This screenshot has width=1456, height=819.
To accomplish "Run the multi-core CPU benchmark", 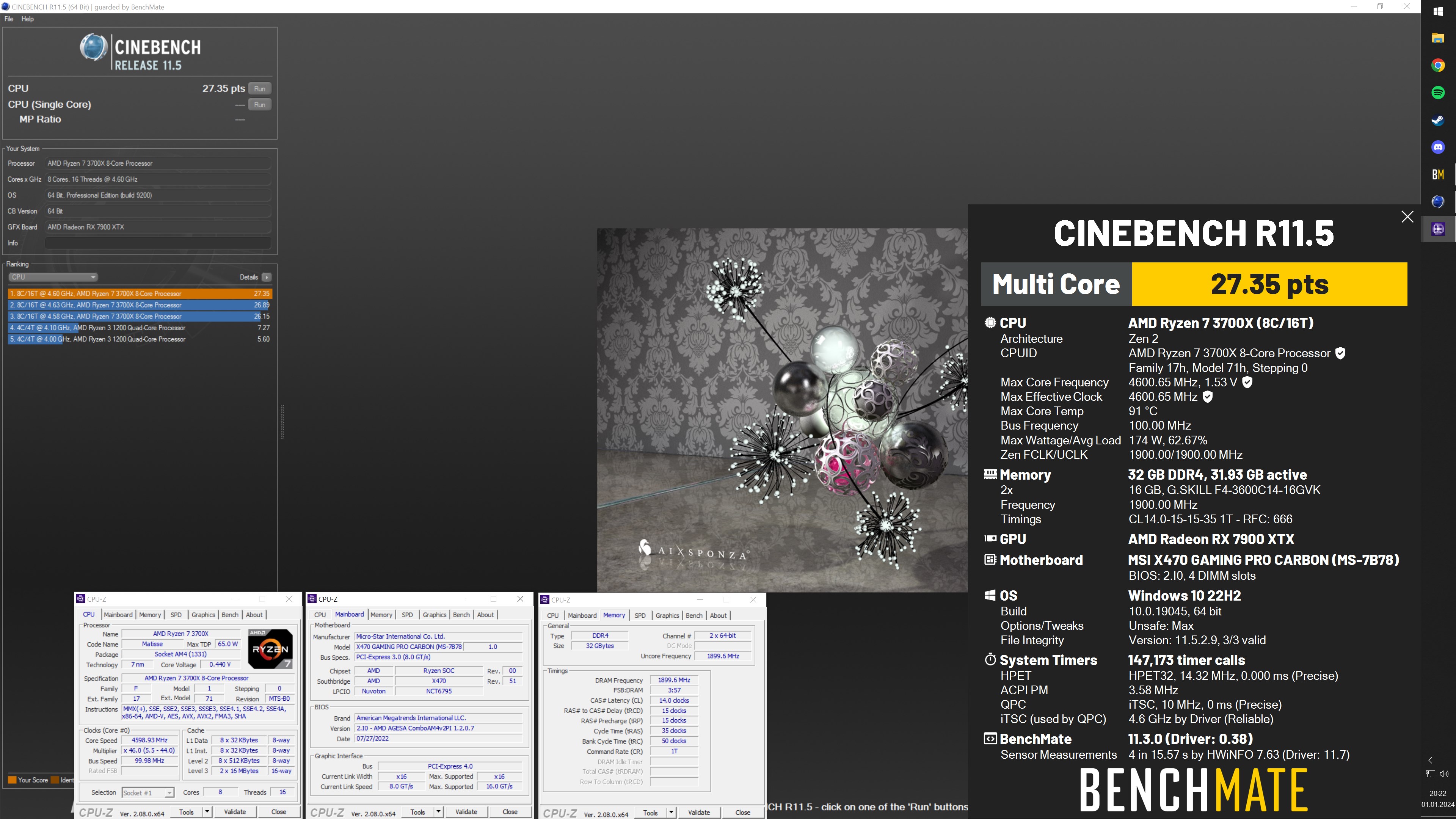I will pos(259,88).
